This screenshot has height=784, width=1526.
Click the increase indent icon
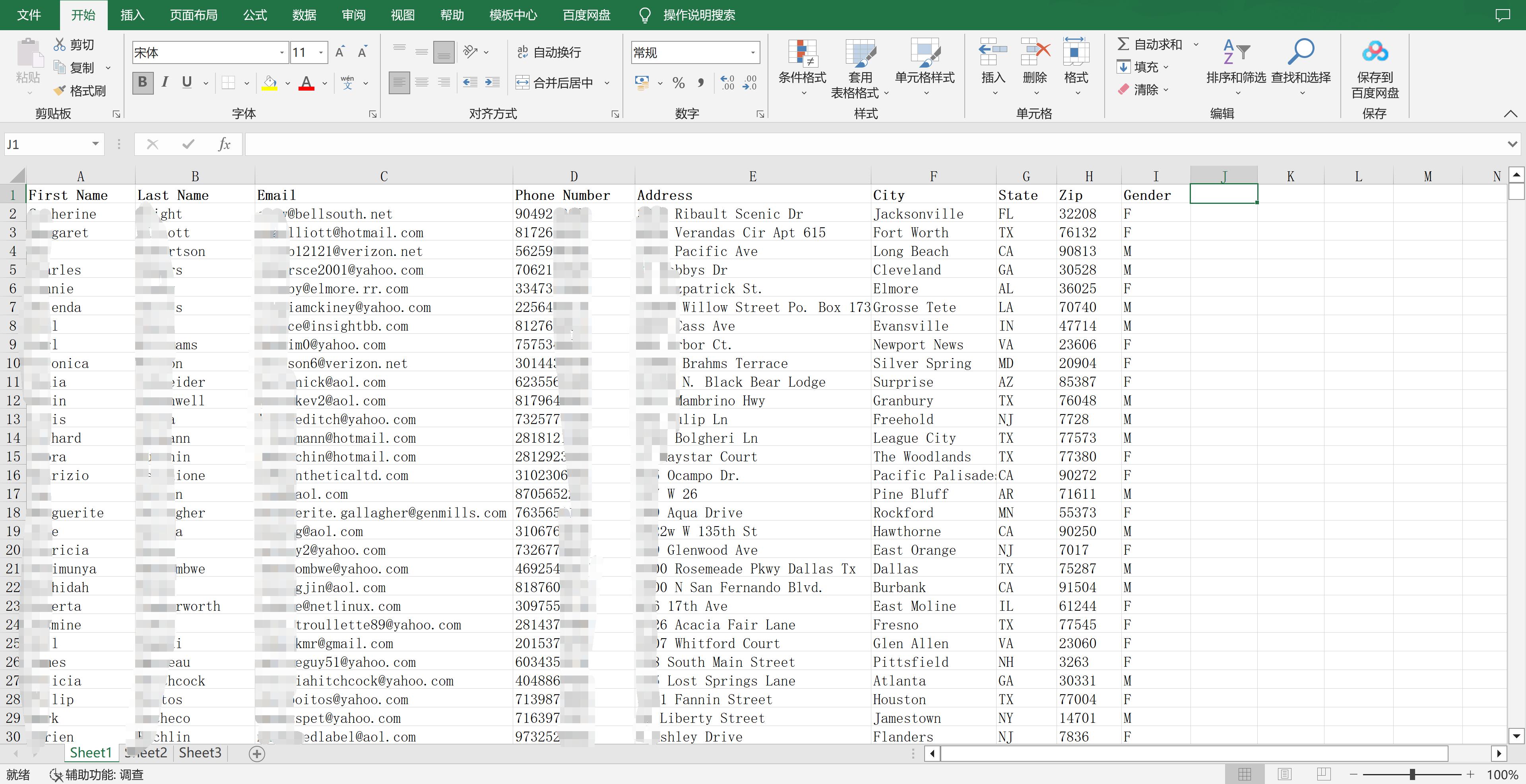pos(492,82)
